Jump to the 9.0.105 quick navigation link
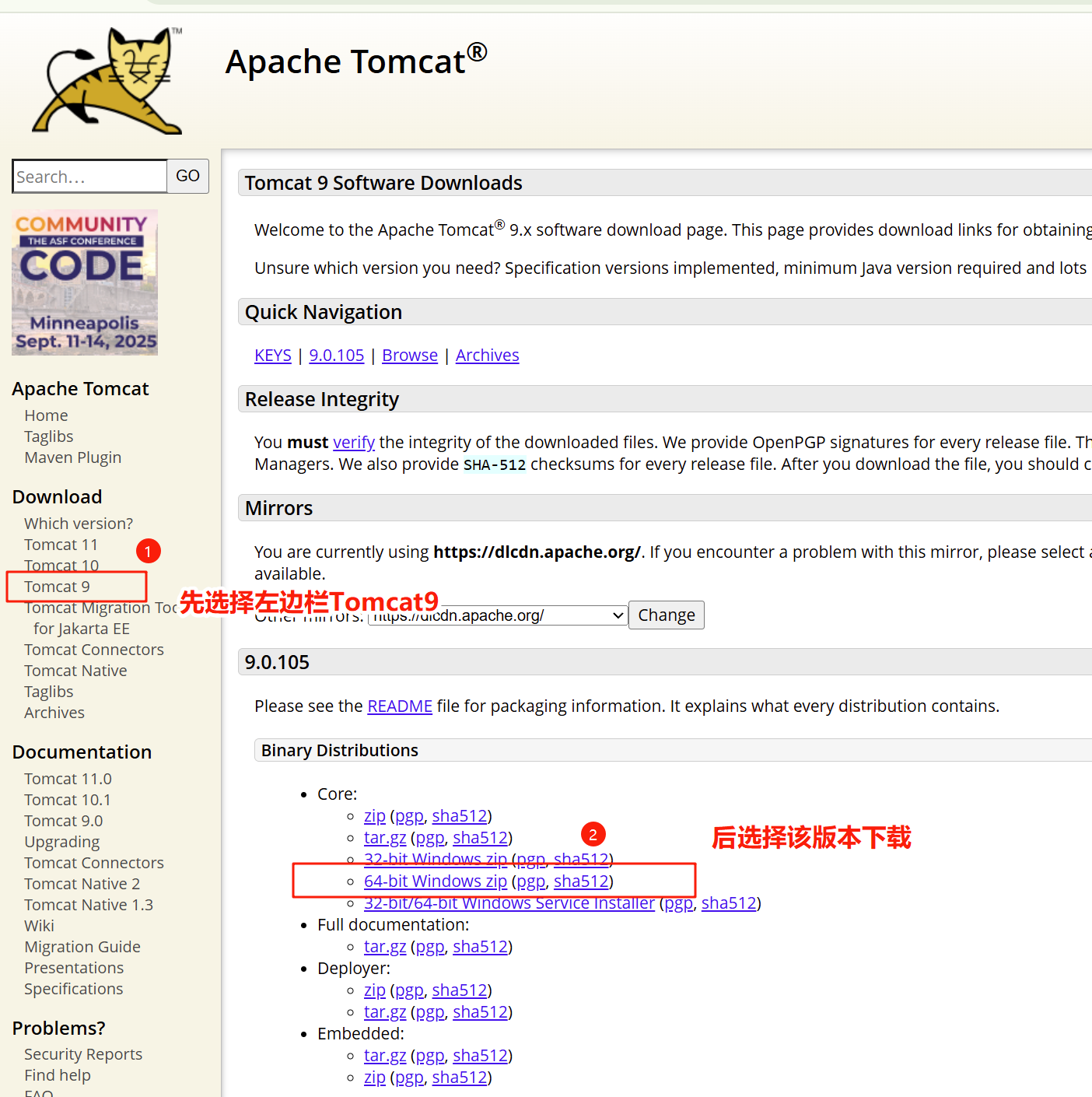The height and width of the screenshot is (1097, 1092). pyautogui.click(x=337, y=356)
